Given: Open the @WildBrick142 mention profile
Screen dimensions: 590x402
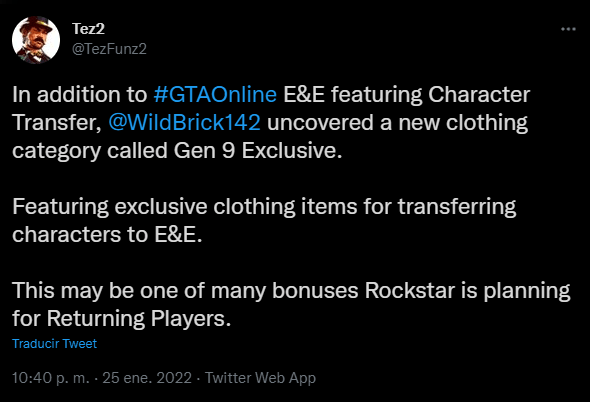Looking at the screenshot, I should (184, 122).
